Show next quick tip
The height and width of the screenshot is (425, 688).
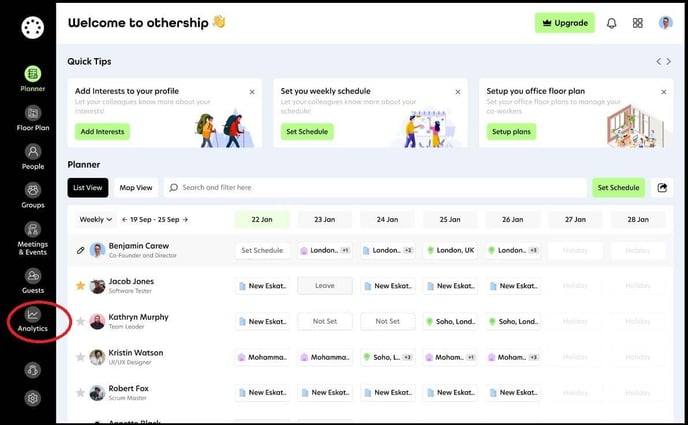pyautogui.click(x=669, y=61)
